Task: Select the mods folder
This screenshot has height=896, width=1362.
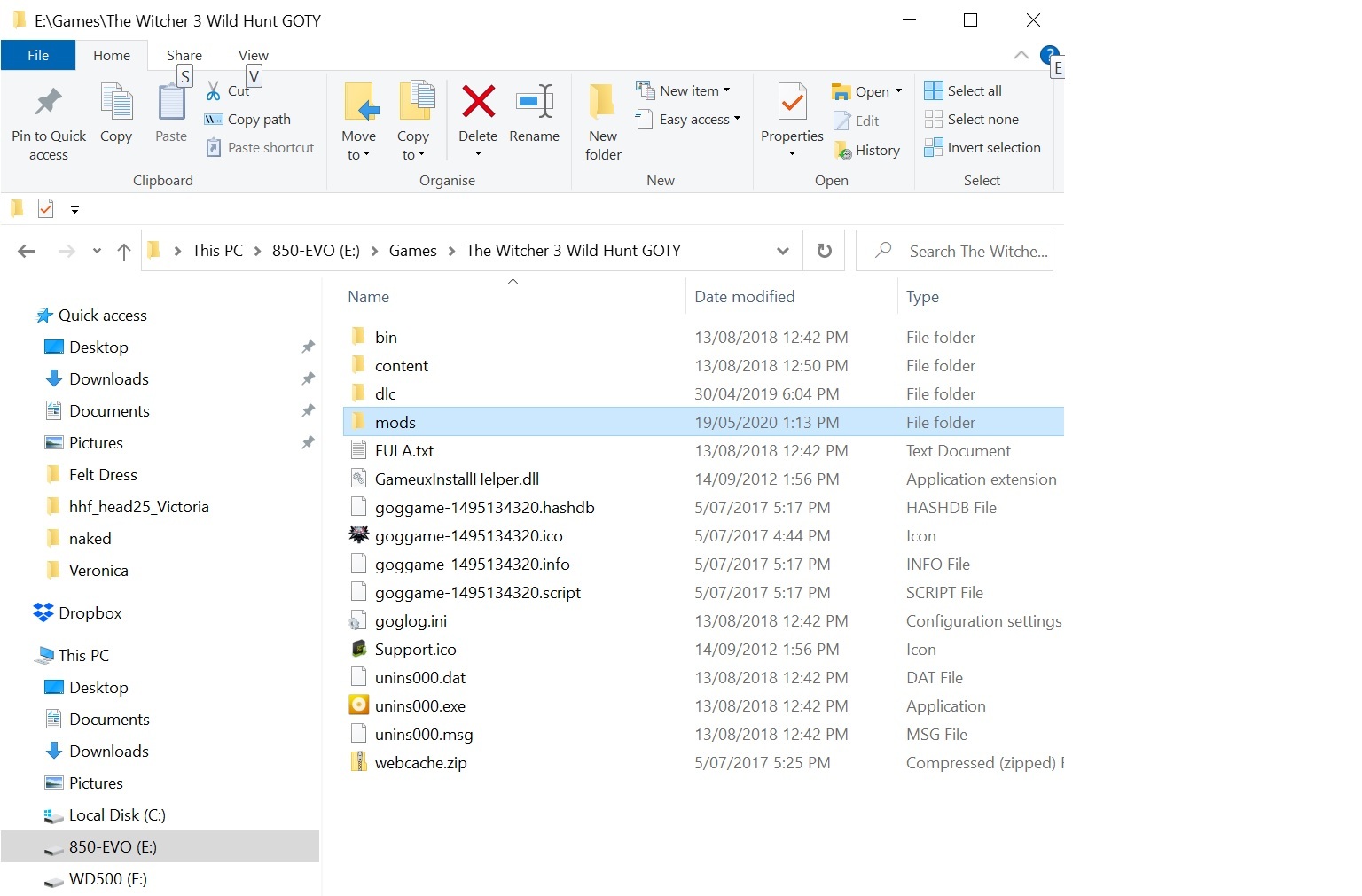Action: point(703,422)
